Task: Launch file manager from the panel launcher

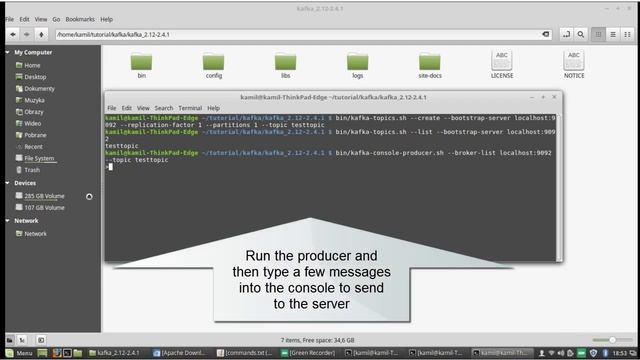Action: click(78, 353)
